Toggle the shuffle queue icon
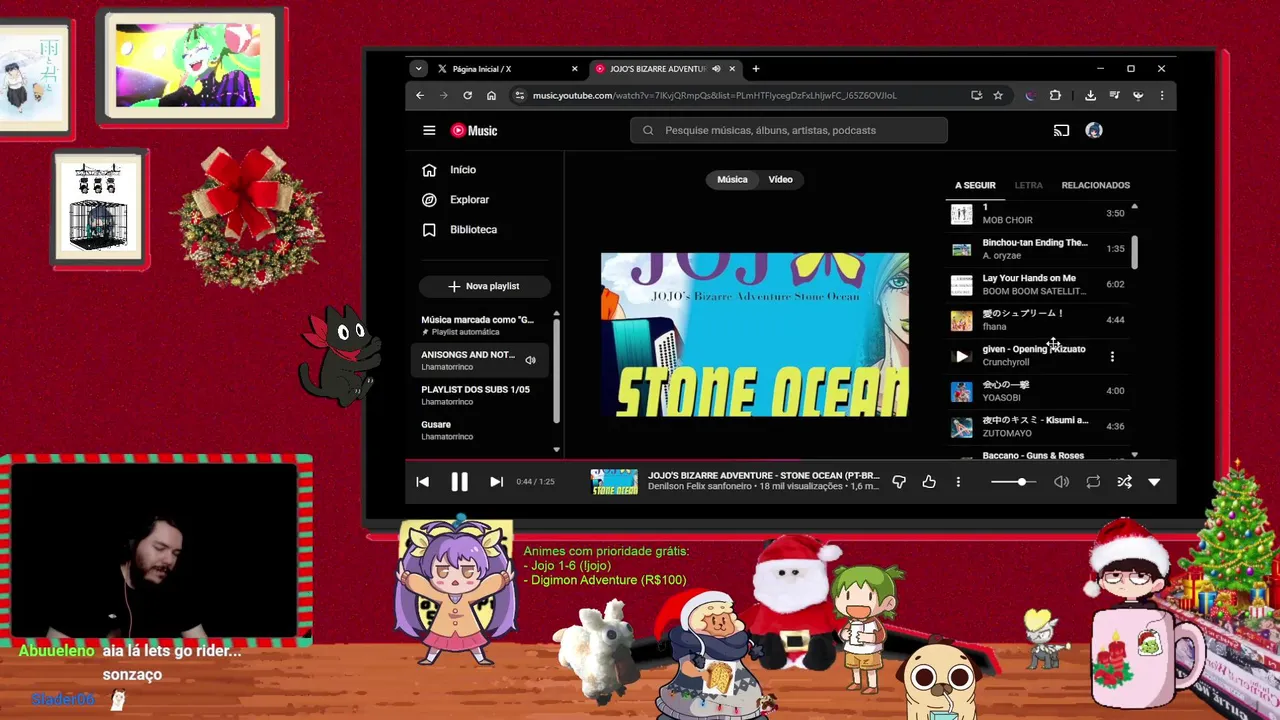1280x720 pixels. tap(1124, 482)
